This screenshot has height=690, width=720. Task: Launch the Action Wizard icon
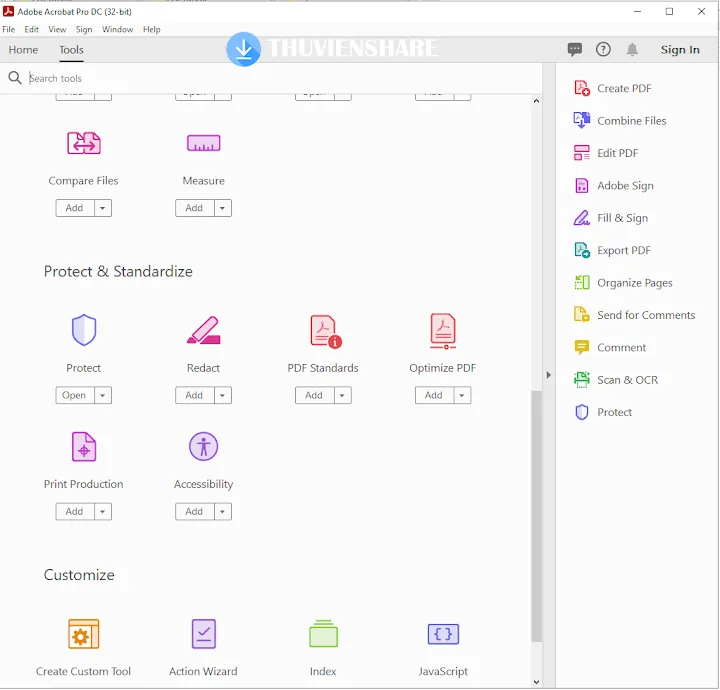tap(203, 634)
